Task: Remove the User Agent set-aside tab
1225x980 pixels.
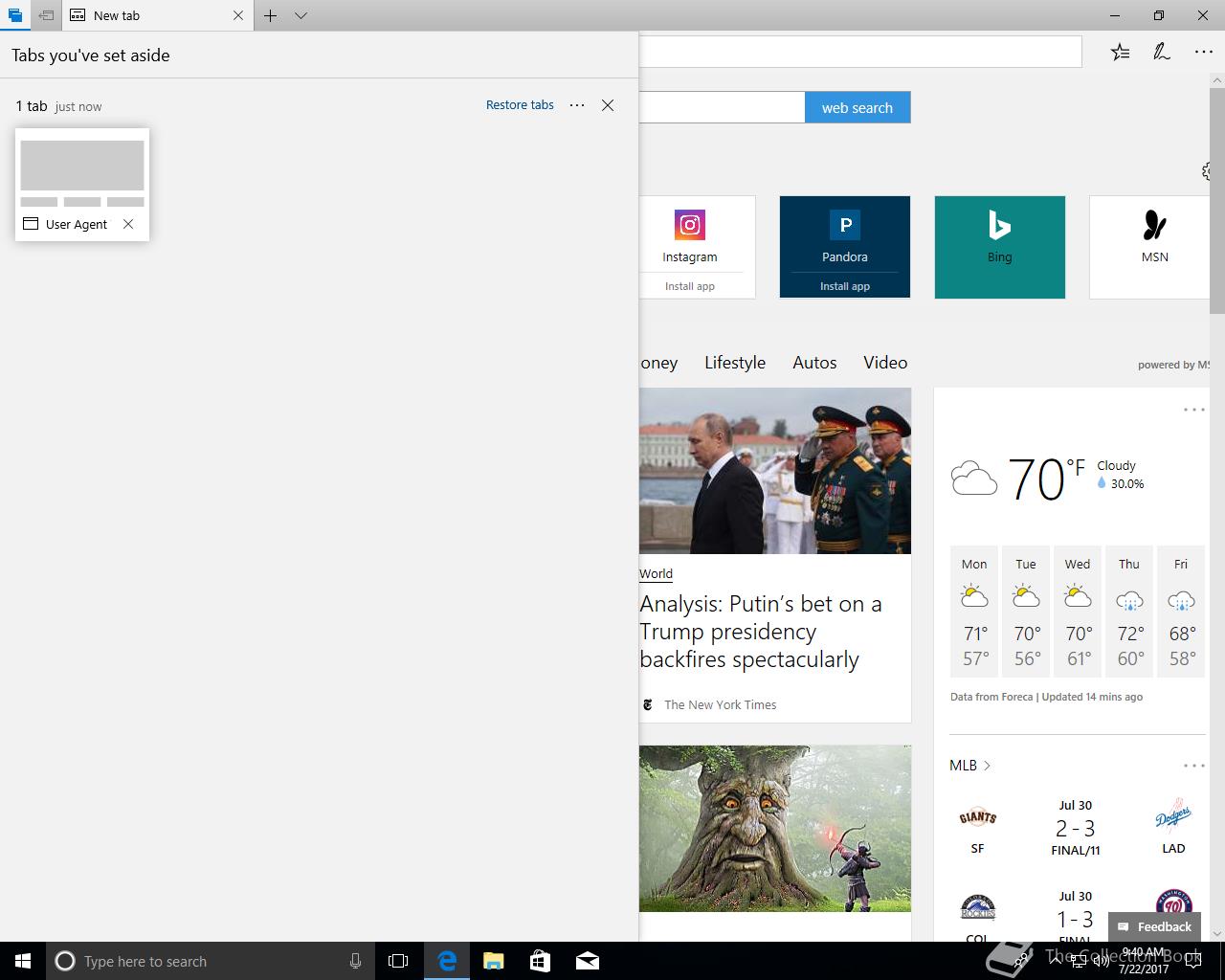Action: coord(128,224)
